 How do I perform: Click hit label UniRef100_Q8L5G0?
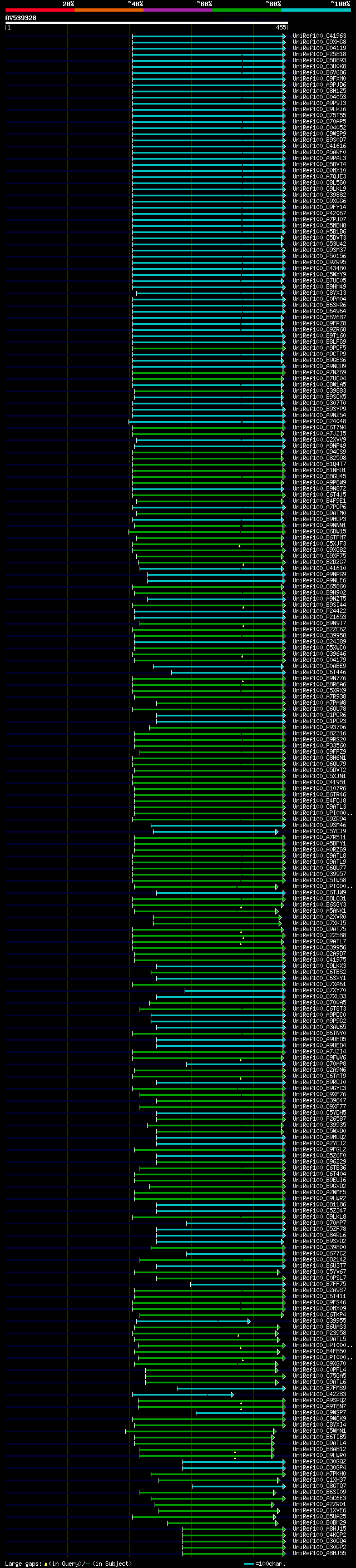[x=319, y=182]
